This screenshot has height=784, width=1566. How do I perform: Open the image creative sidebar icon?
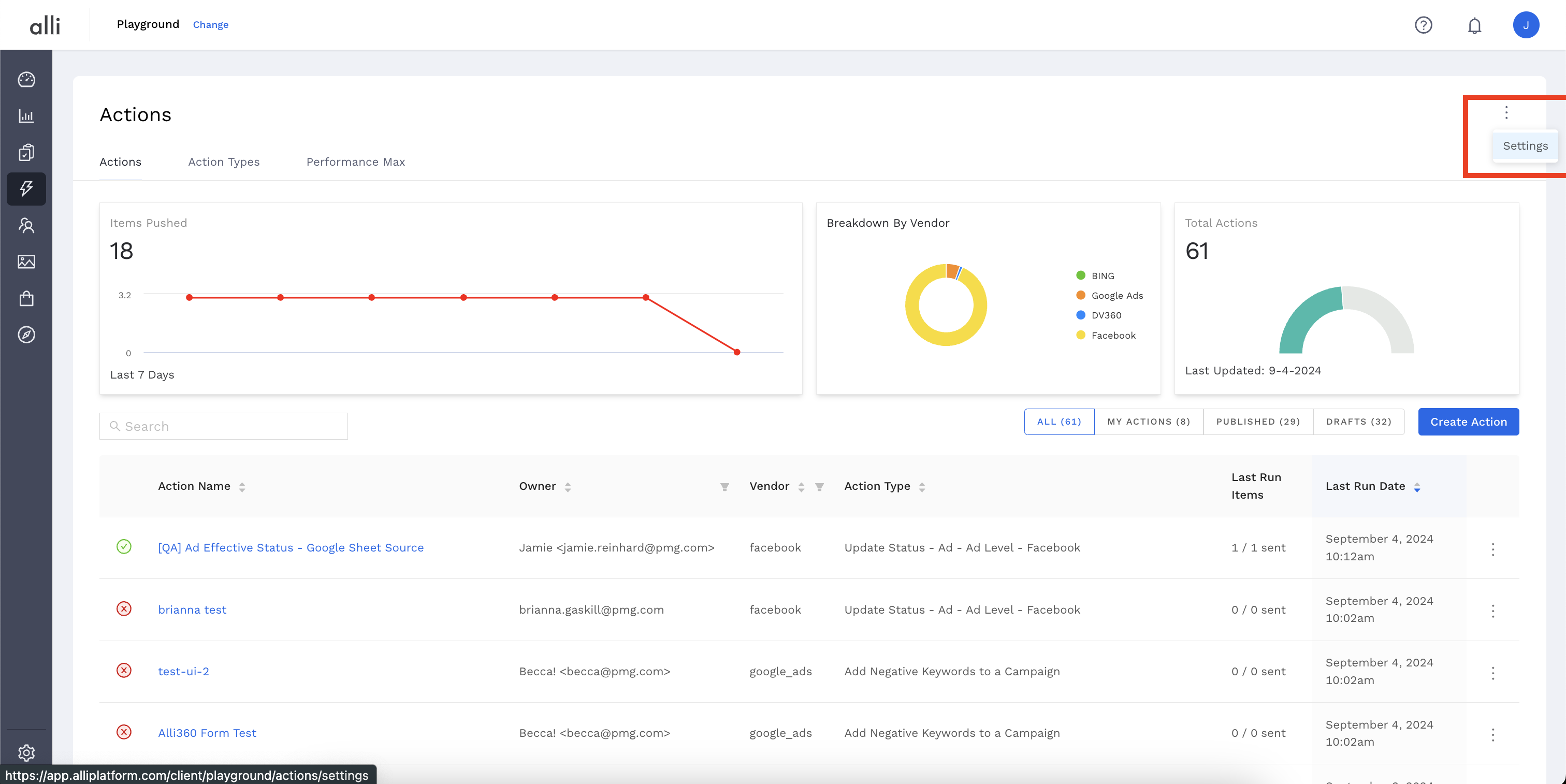26,262
